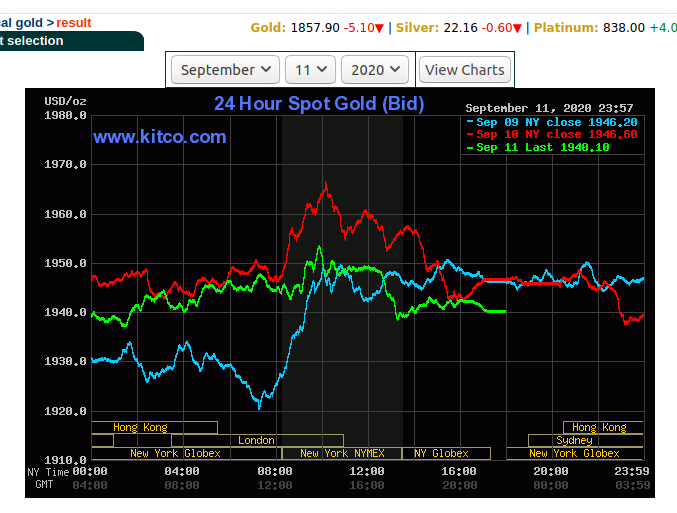Click the London market session bar
The height and width of the screenshot is (513, 677).
pos(257,440)
